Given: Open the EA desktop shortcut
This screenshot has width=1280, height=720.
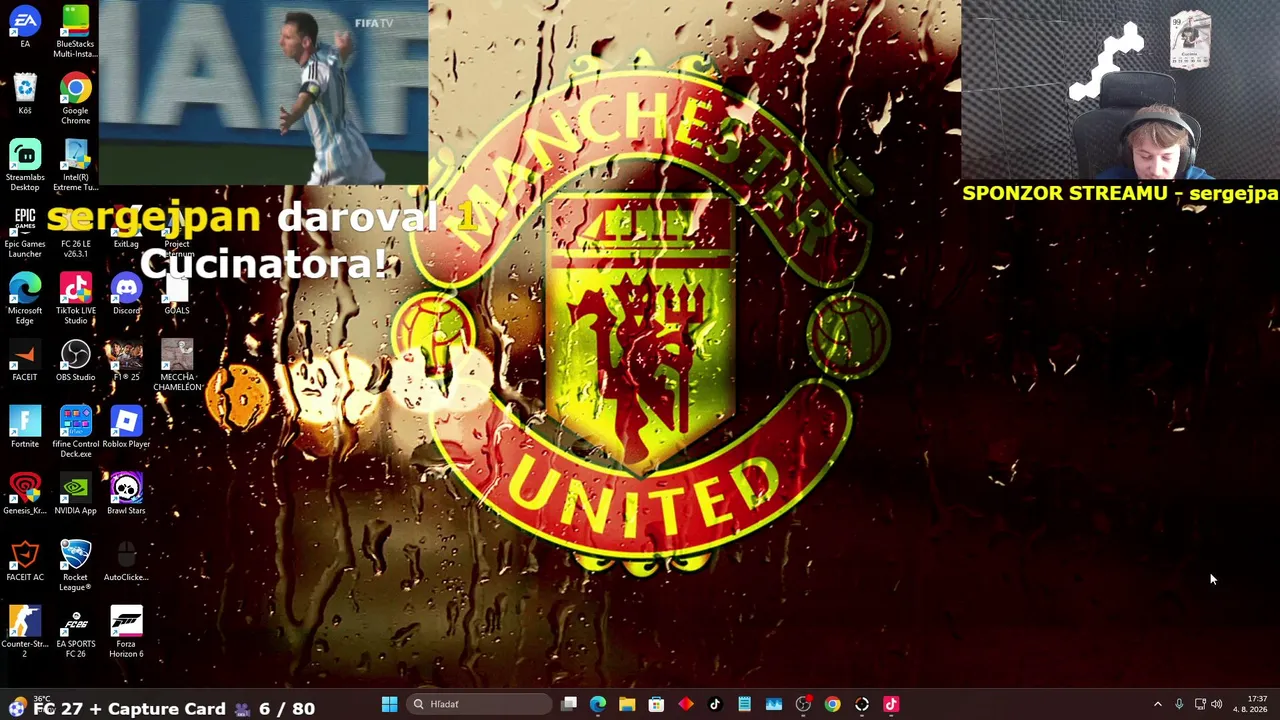Looking at the screenshot, I should click(25, 27).
